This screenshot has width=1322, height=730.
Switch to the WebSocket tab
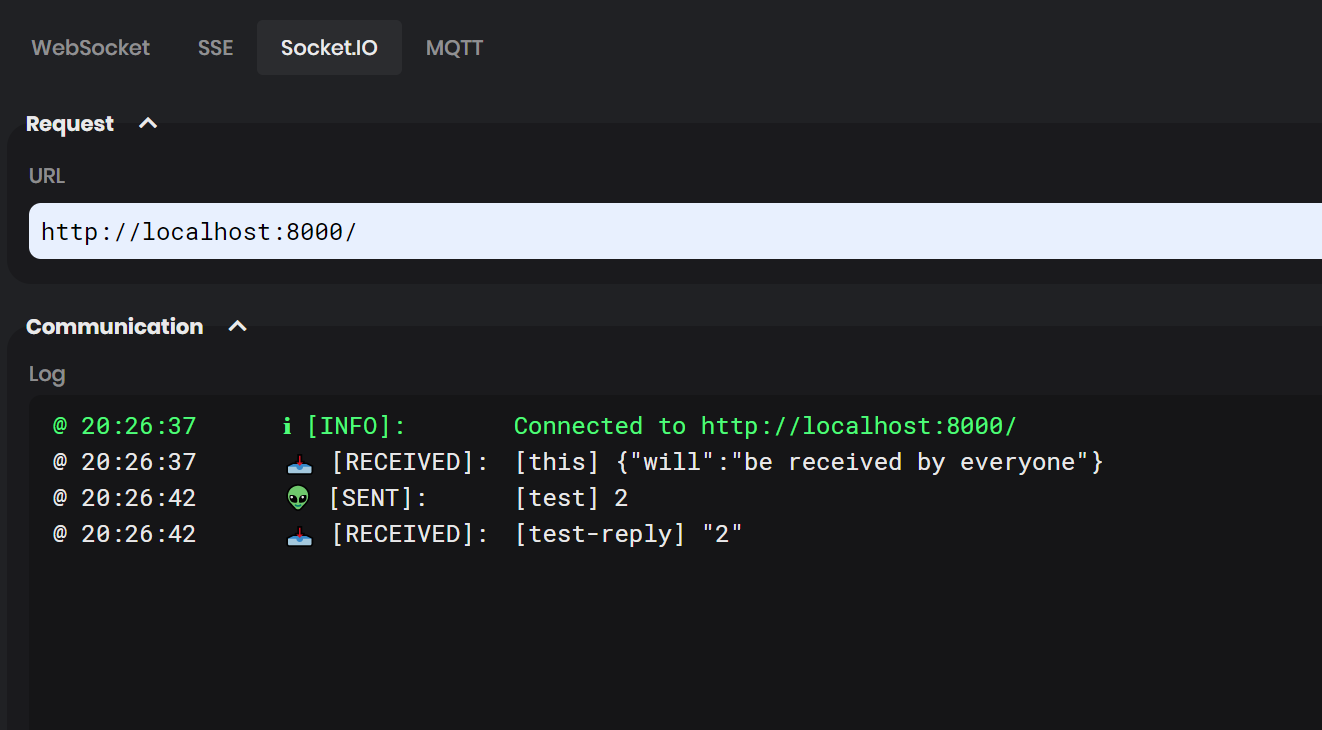pos(90,47)
